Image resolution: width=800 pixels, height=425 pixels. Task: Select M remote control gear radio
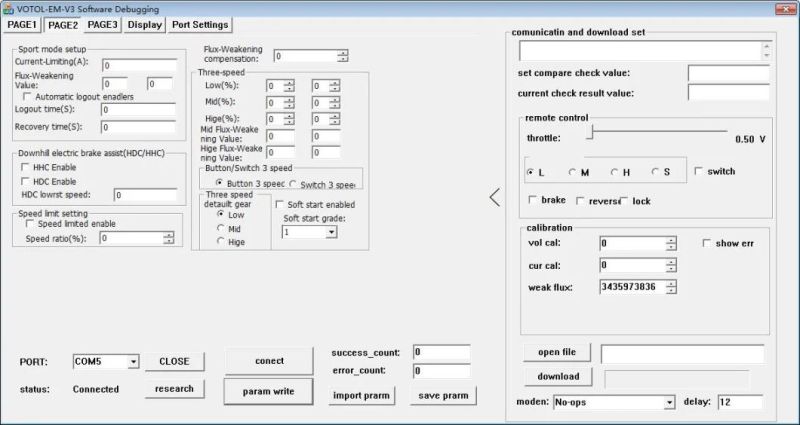[x=572, y=172]
